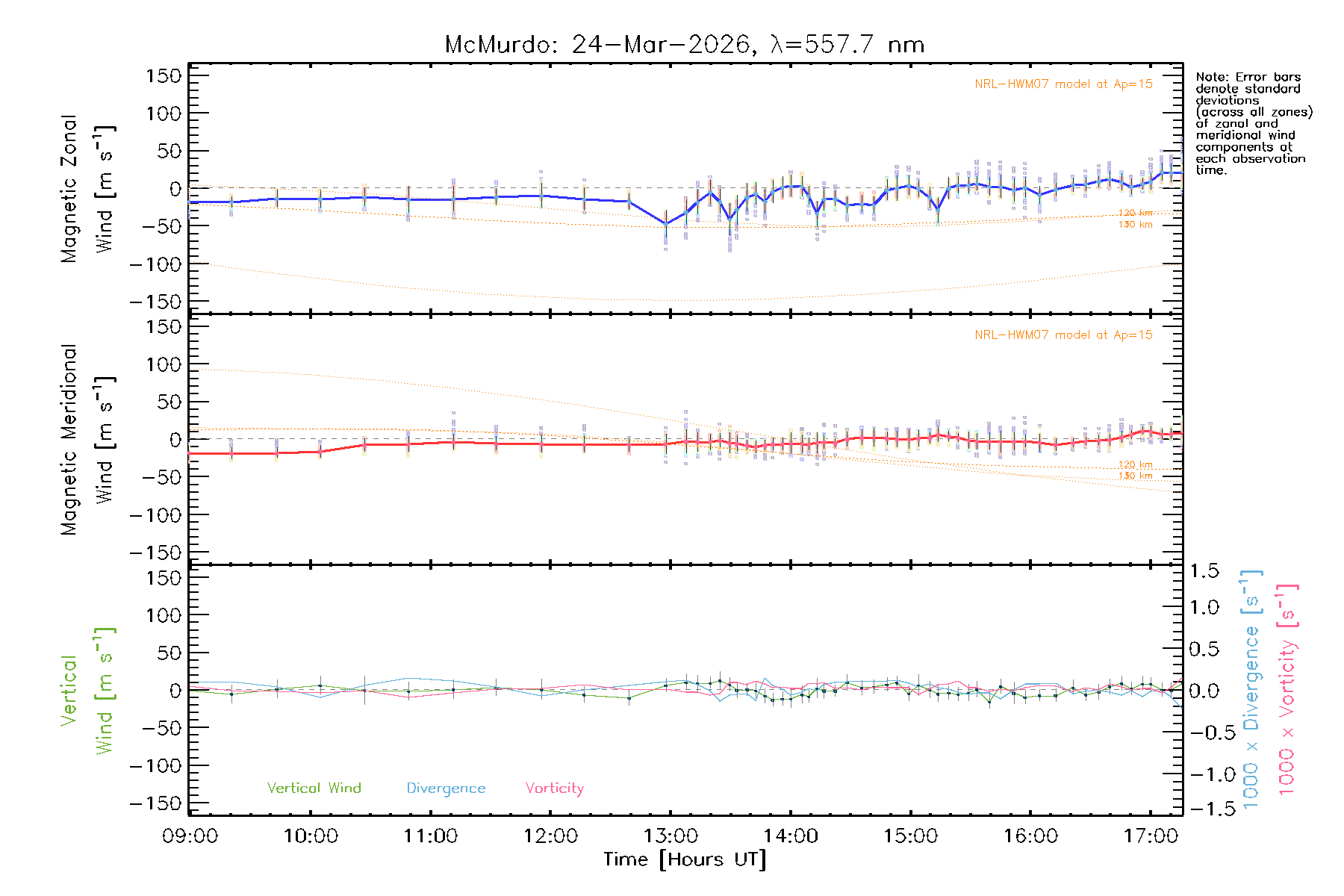The height and width of the screenshot is (896, 1344).
Task: Click the 120 km label in zonal panel
Action: coord(1135,214)
